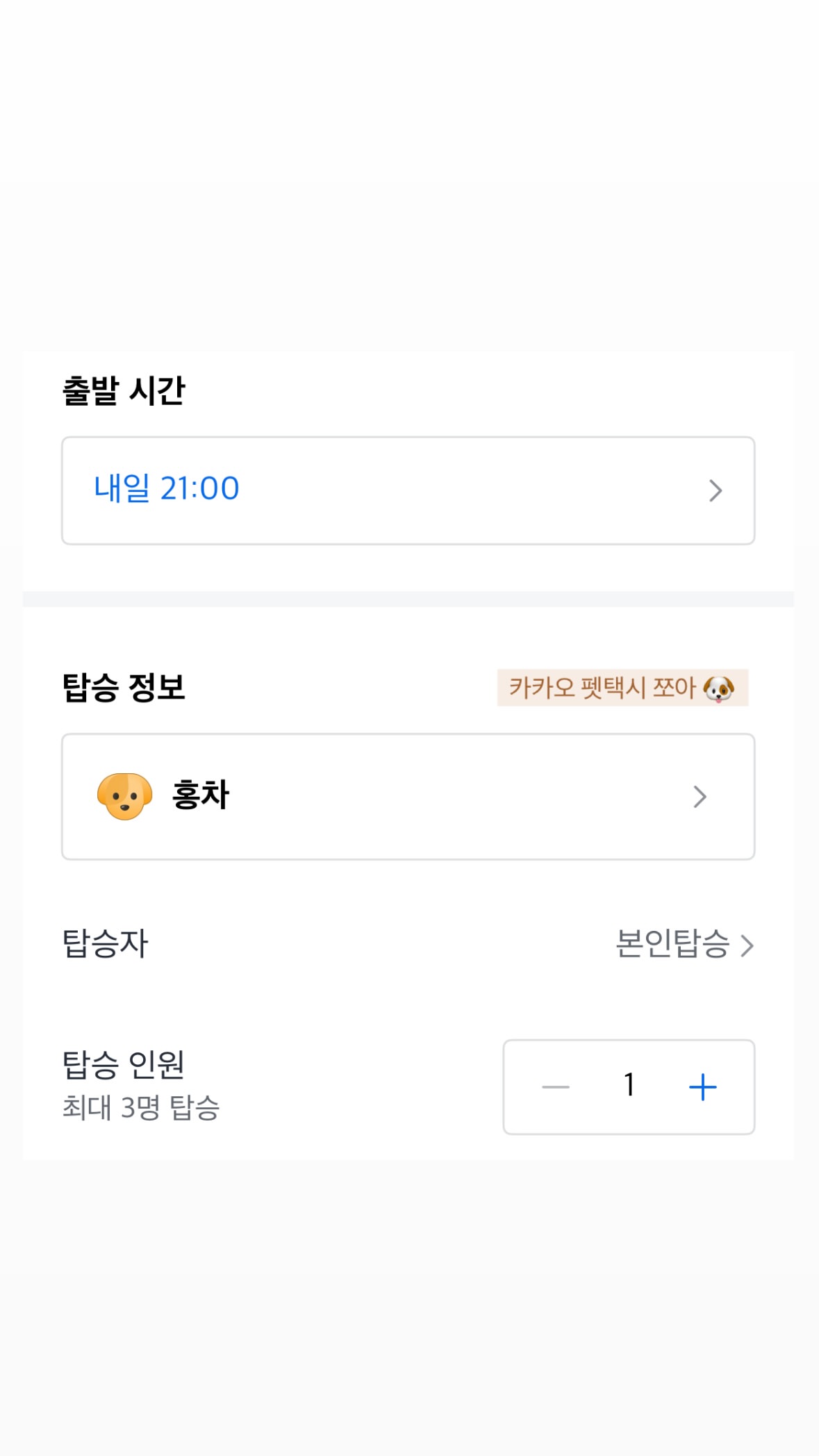Select the 탑승 정보 section heading
Viewport: 819px width, 1456px height.
point(124,688)
